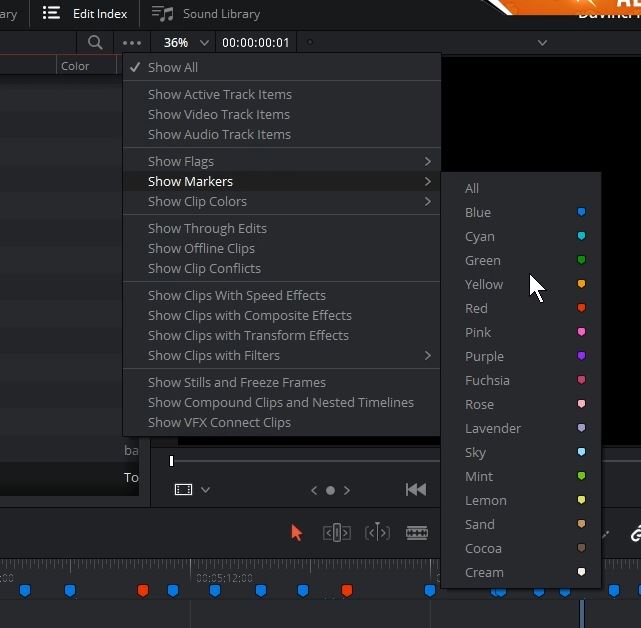The height and width of the screenshot is (628, 641).
Task: Filter markers by Cream
Action: [521, 572]
